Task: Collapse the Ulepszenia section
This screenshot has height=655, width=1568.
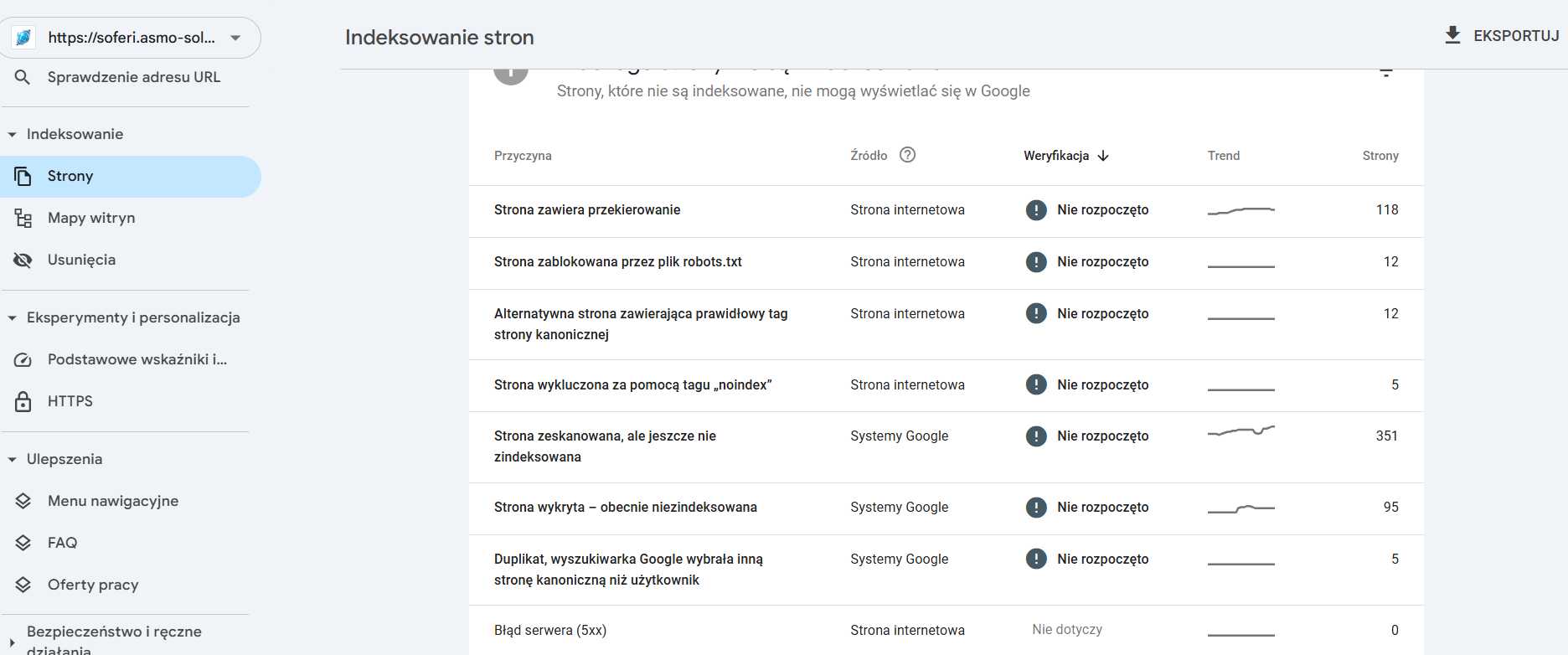Action: pyautogui.click(x=12, y=460)
